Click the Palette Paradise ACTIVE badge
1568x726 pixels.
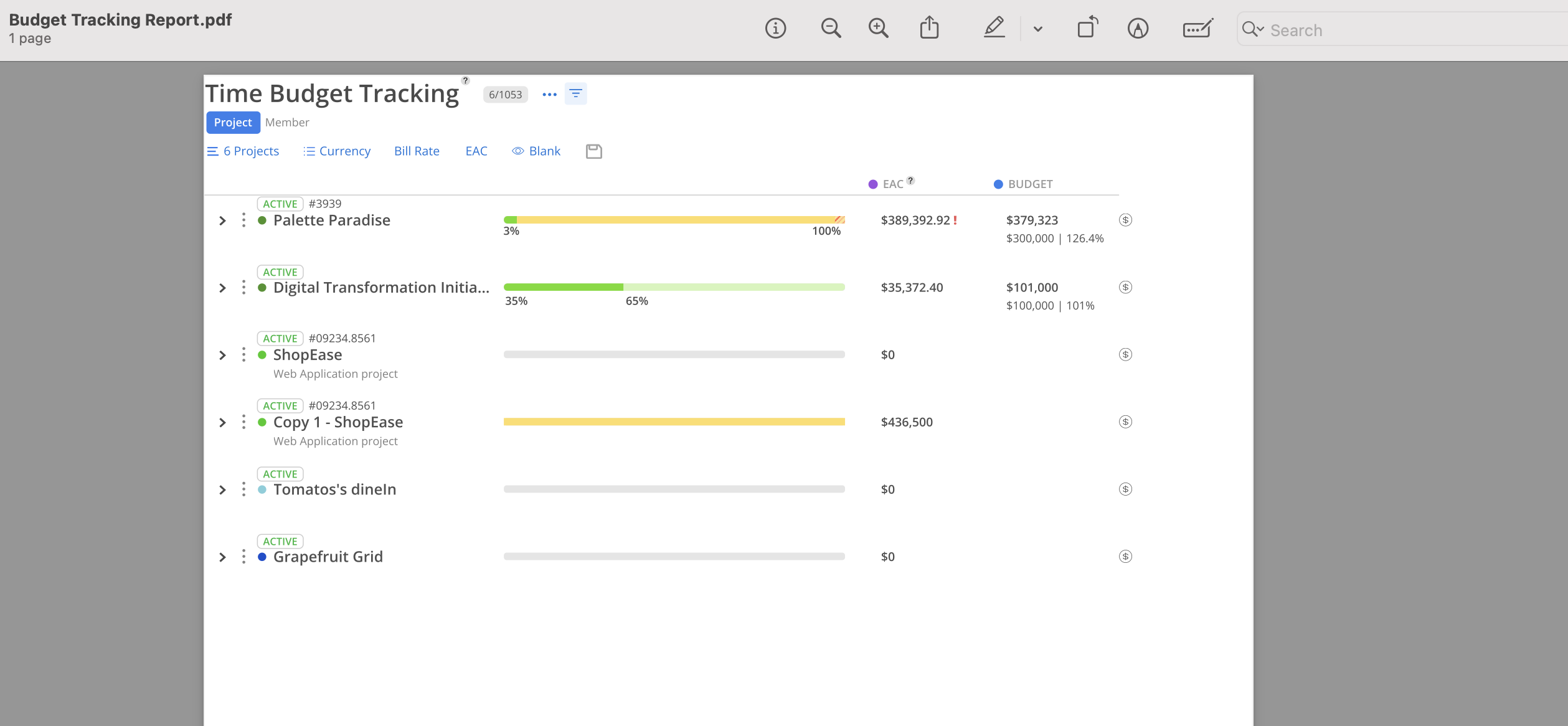click(280, 204)
